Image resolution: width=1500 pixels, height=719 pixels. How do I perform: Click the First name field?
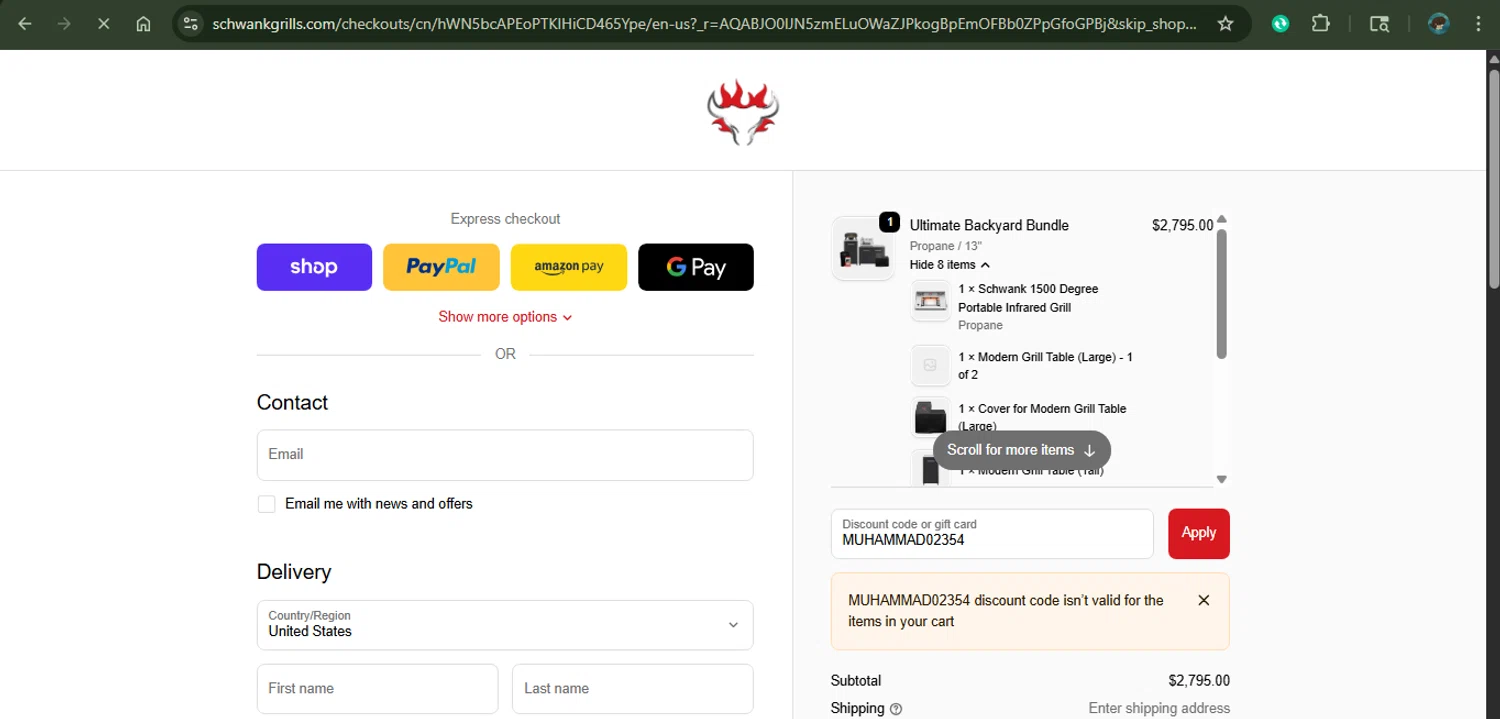pyautogui.click(x=377, y=689)
